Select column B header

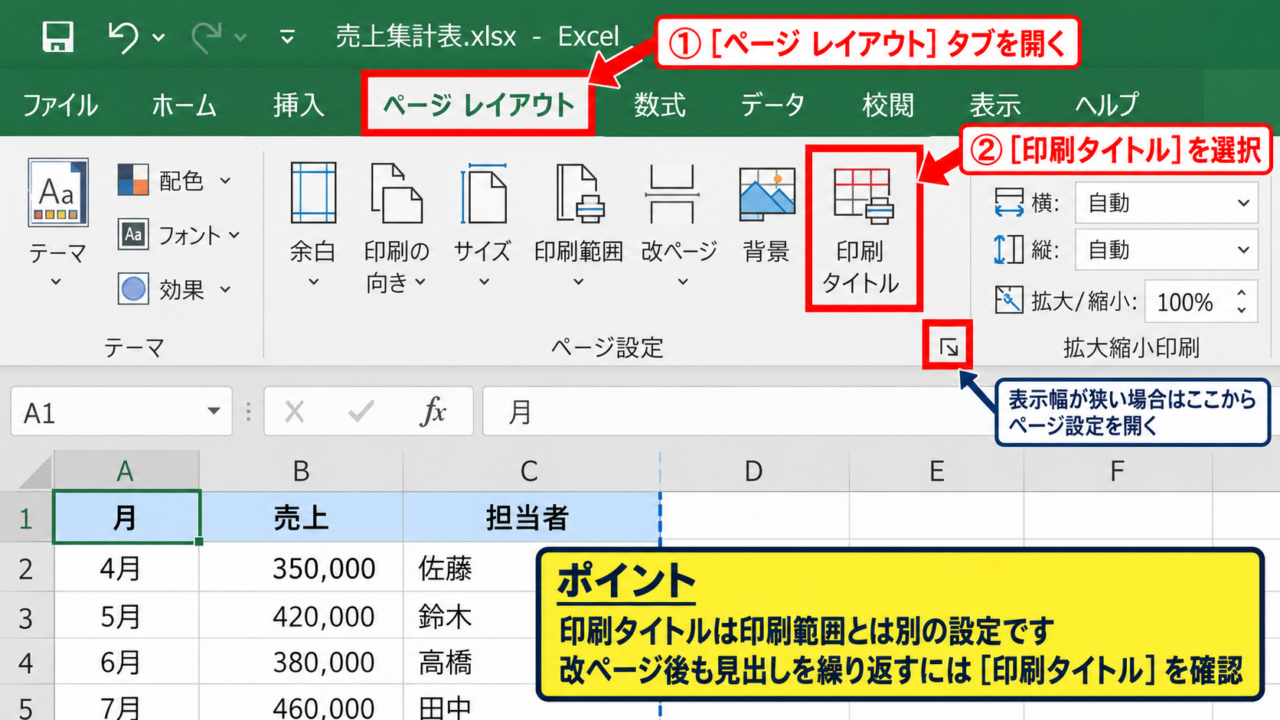point(301,470)
